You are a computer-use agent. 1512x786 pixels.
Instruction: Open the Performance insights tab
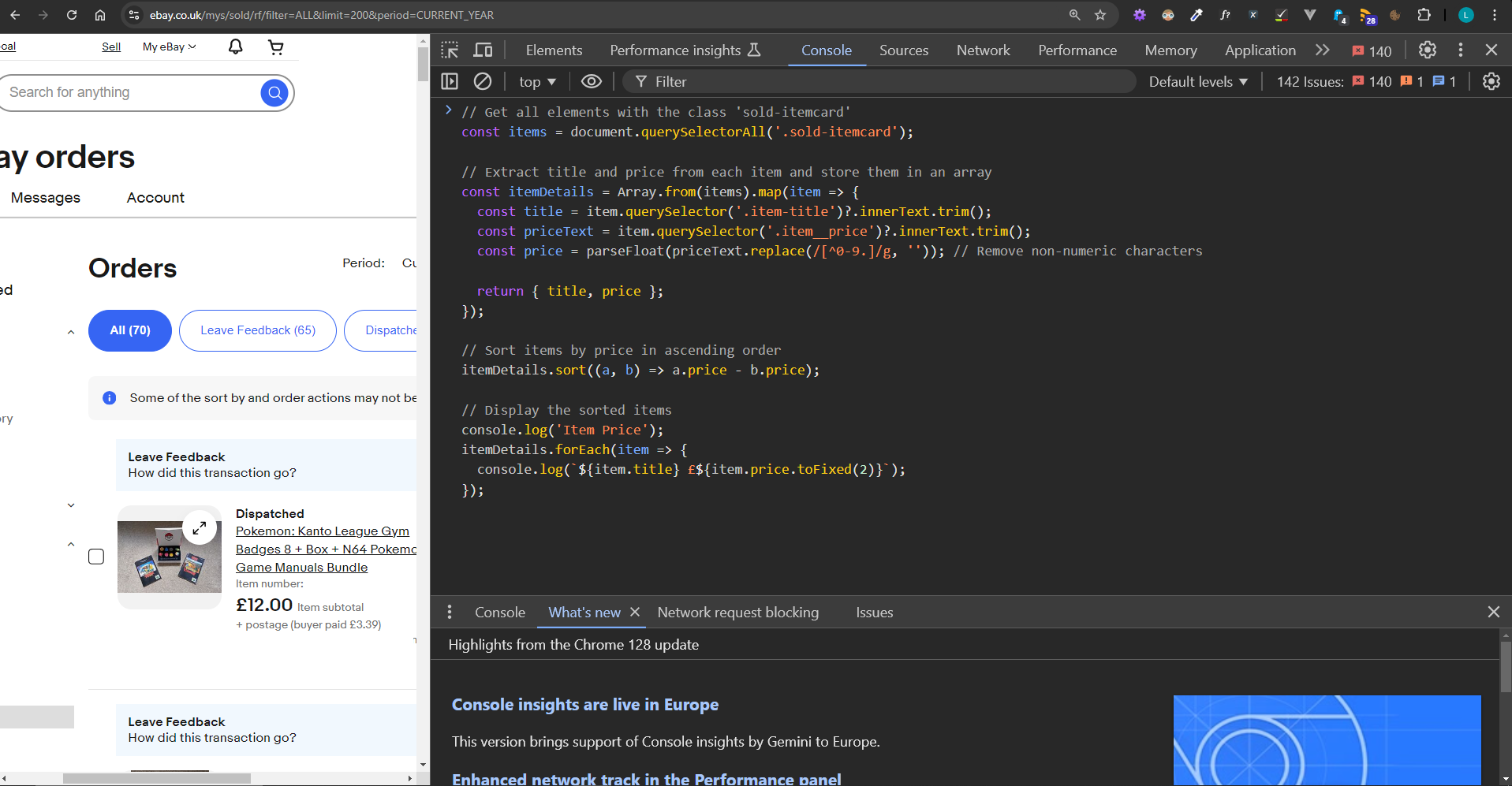point(685,50)
